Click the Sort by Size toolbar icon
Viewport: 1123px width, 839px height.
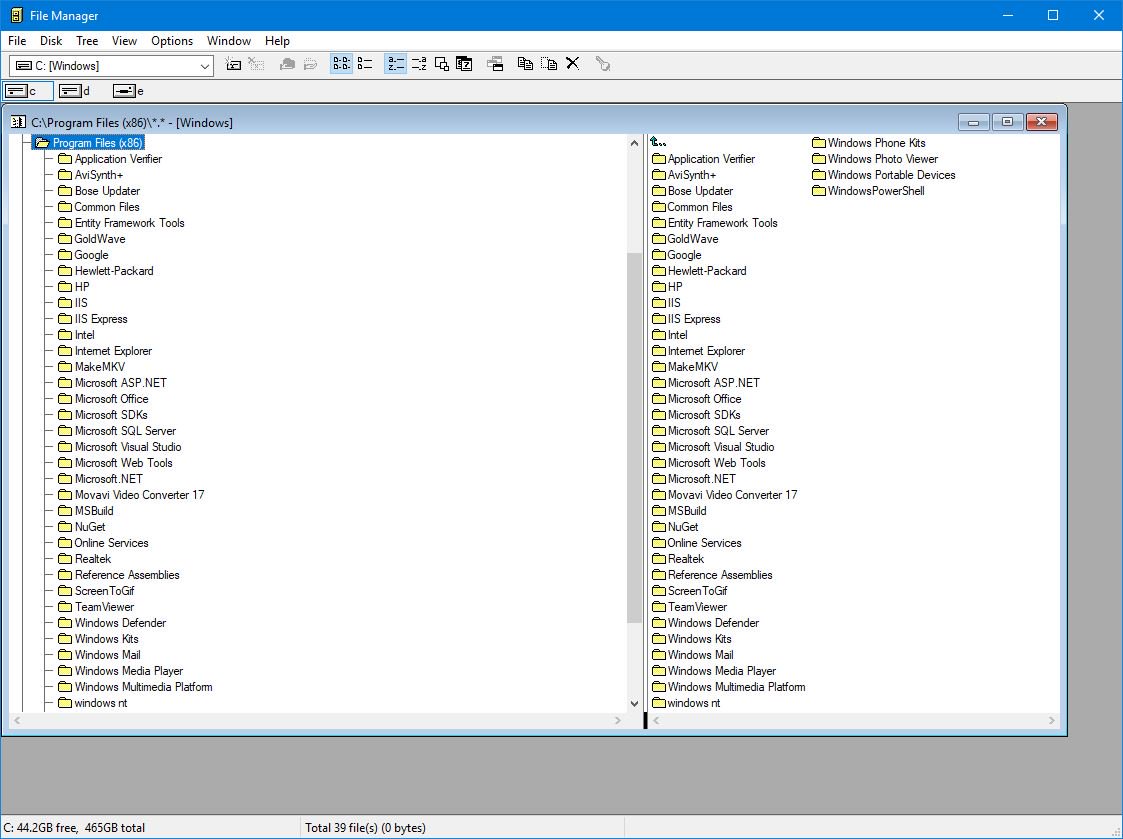[x=442, y=64]
